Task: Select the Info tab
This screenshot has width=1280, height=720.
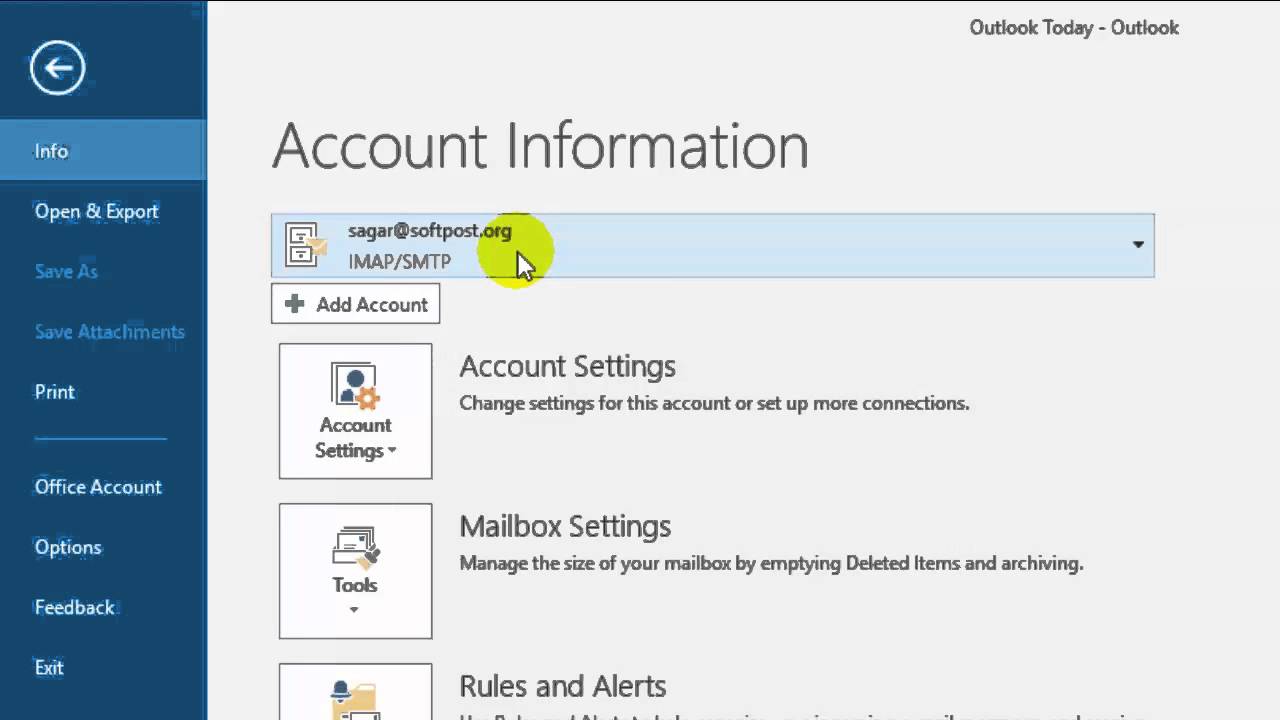Action: coord(51,151)
